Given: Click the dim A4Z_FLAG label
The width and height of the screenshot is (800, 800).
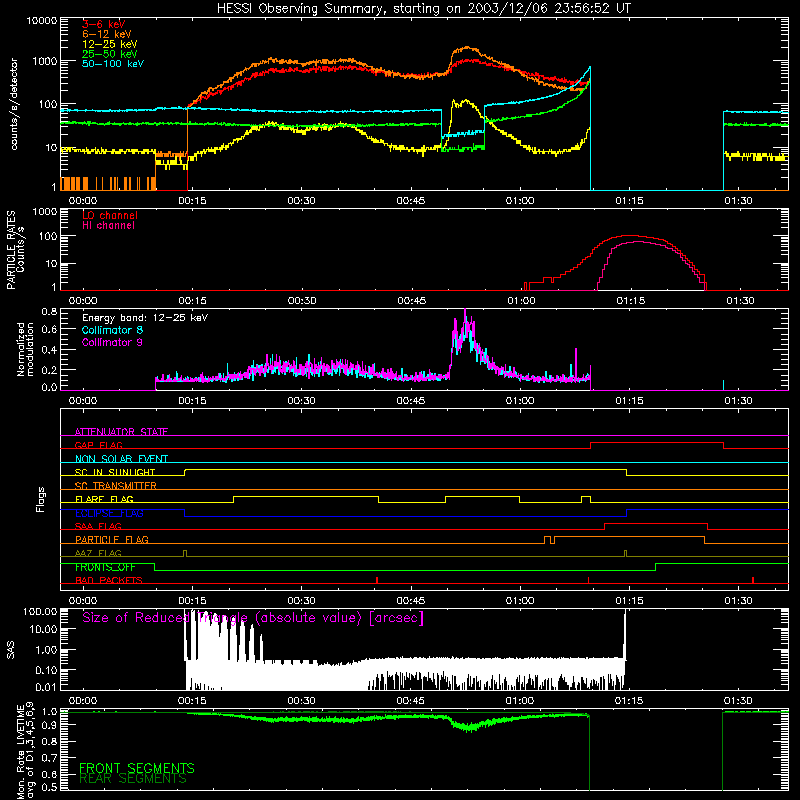Looking at the screenshot, I should coord(98,553).
